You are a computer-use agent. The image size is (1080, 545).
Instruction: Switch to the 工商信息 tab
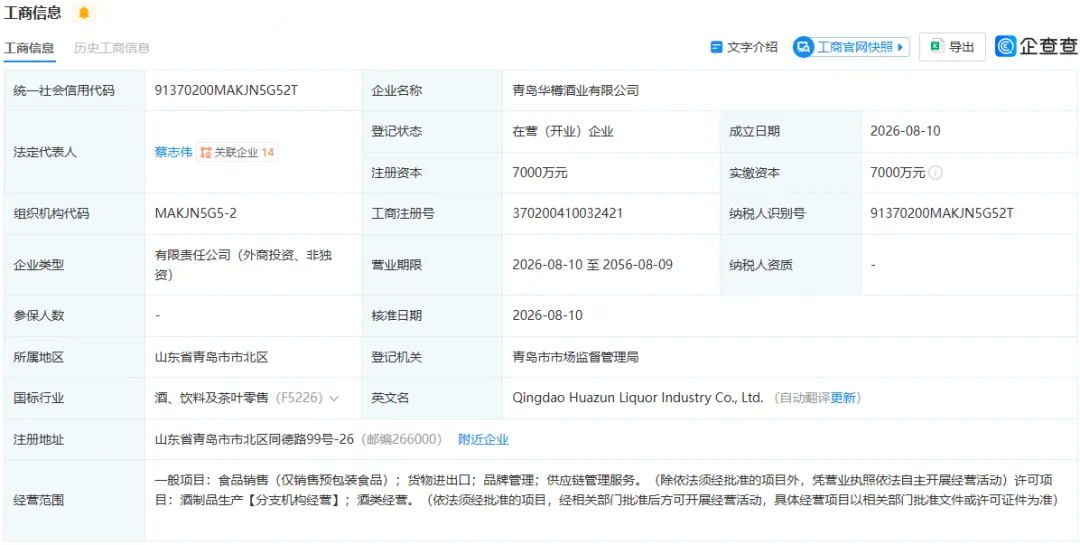[29, 48]
